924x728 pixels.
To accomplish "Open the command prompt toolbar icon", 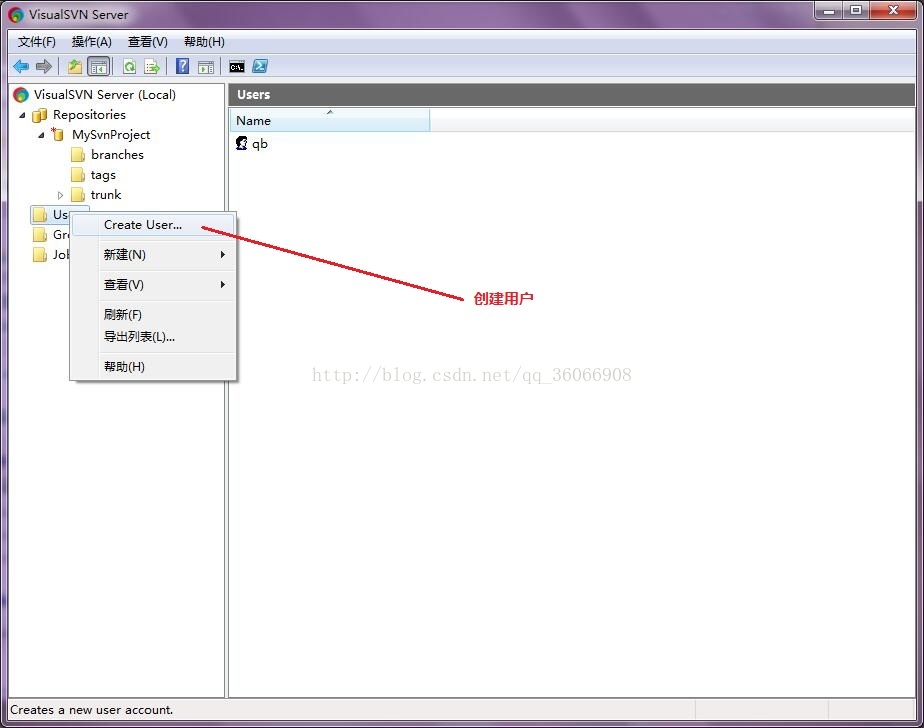I will pyautogui.click(x=237, y=67).
